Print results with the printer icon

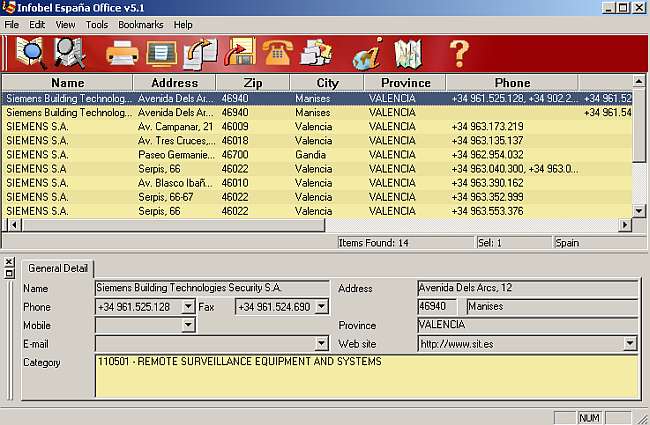pyautogui.click(x=122, y=53)
